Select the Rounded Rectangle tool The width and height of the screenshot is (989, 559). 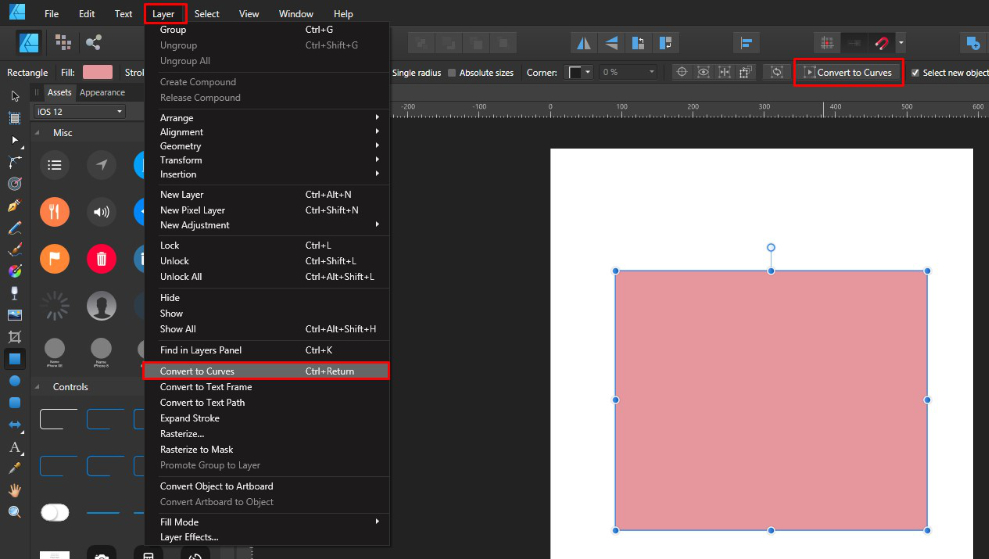pyautogui.click(x=15, y=403)
